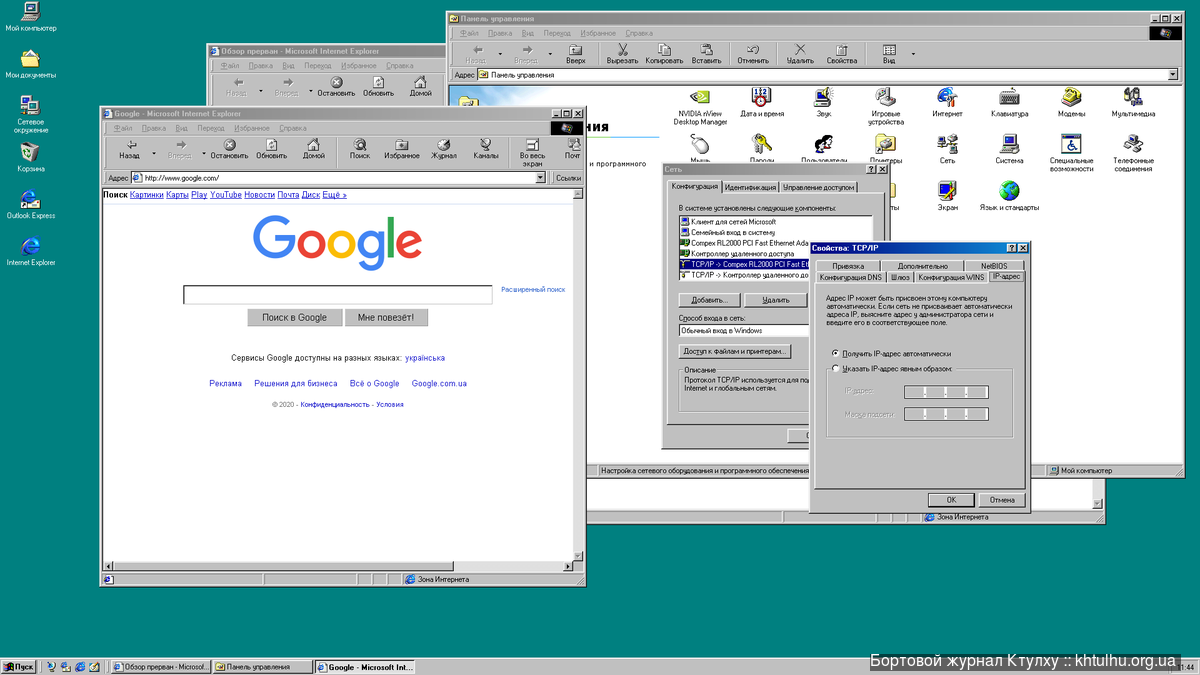Switch to the Идентификация tab in the Сеть dialog
Viewport: 1200px width, 675px height.
750,187
